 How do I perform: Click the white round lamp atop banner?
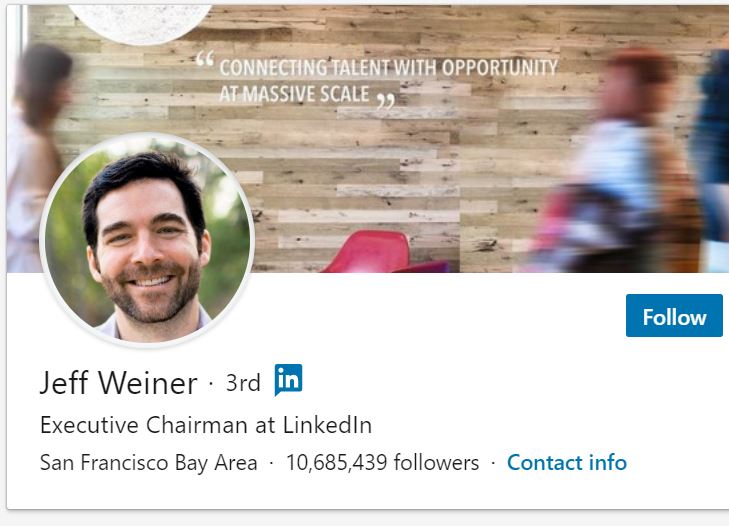[x=140, y=20]
